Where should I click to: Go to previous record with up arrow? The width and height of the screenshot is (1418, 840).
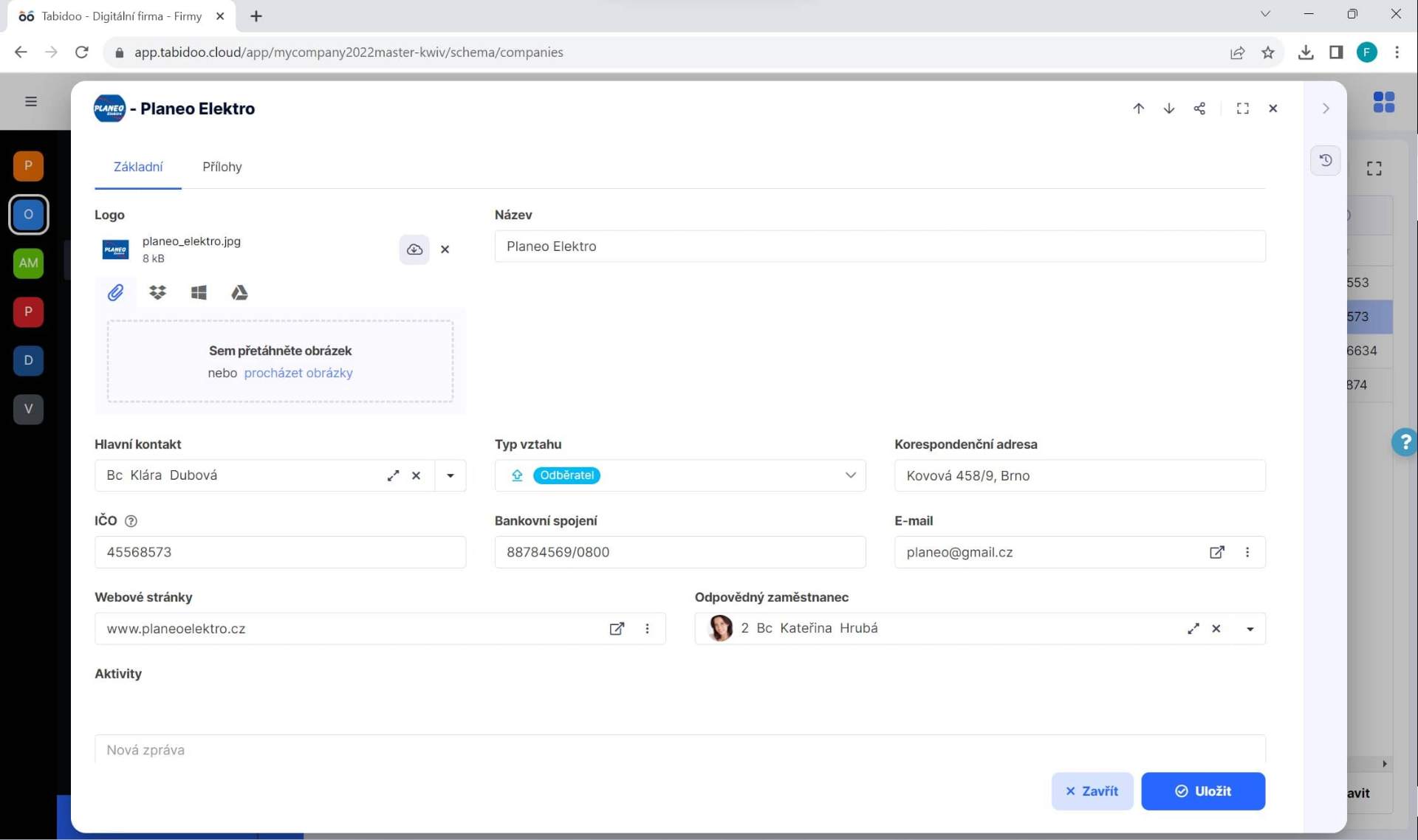click(x=1138, y=108)
